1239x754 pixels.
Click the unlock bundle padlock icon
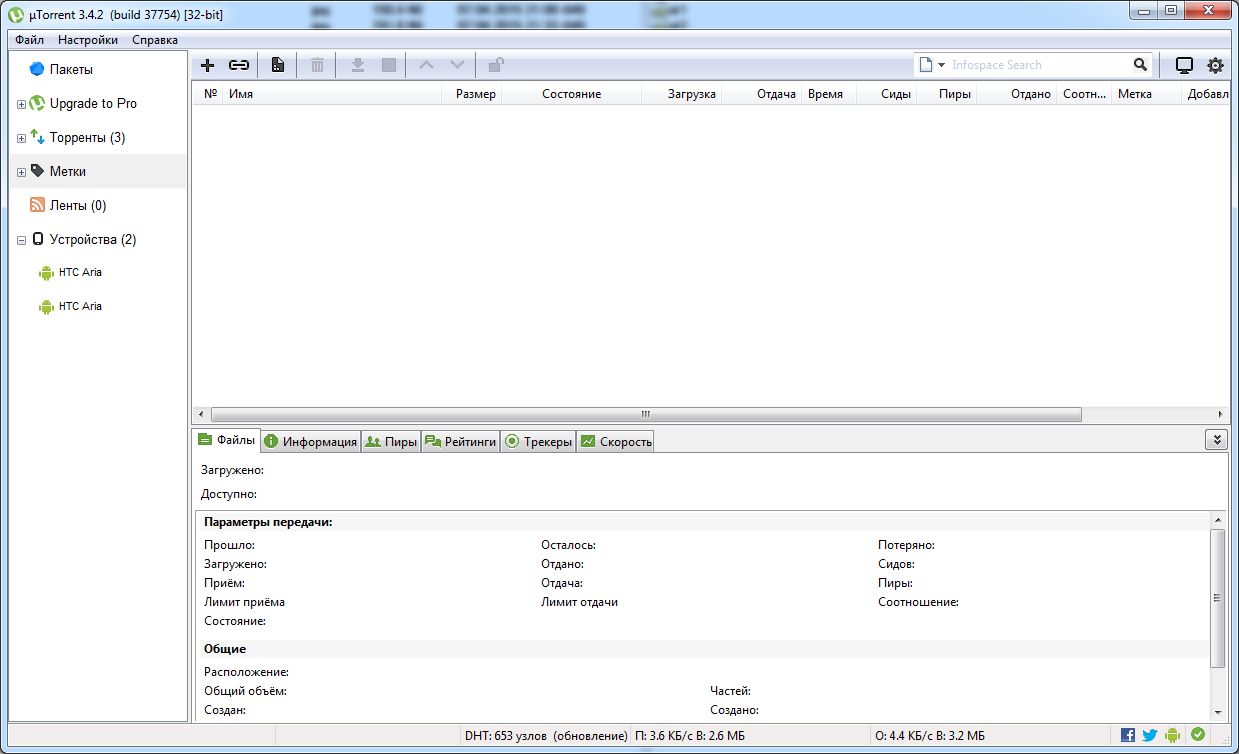495,65
